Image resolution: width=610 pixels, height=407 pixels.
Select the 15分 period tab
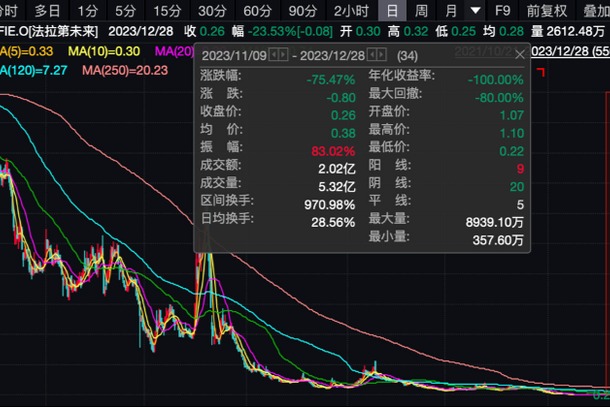pos(167,11)
